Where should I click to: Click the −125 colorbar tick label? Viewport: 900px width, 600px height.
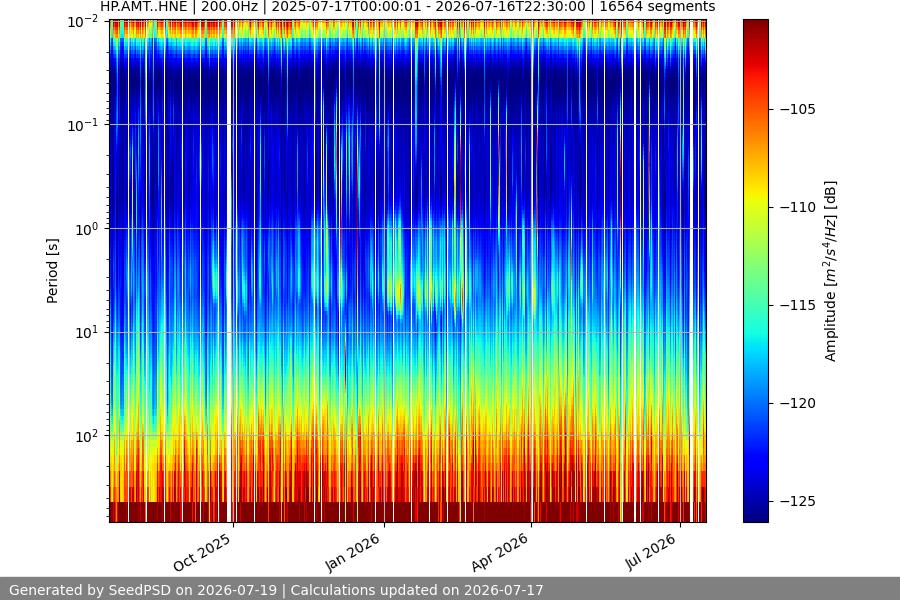click(x=798, y=501)
